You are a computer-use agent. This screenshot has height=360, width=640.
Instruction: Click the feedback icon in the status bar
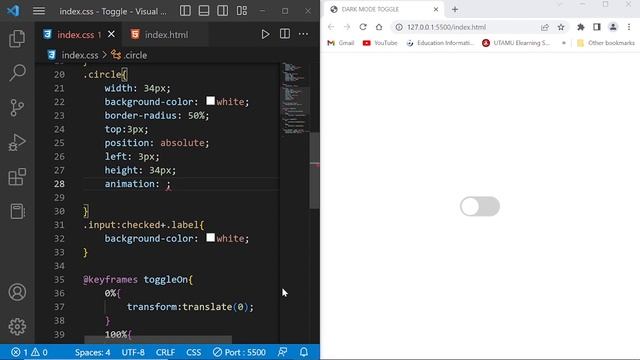coord(282,352)
